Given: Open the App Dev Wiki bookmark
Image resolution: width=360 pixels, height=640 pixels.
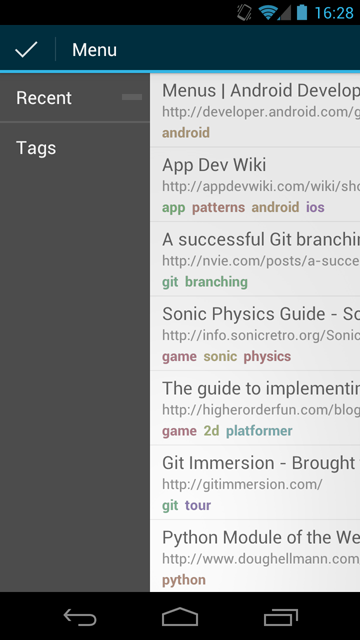Looking at the screenshot, I should pyautogui.click(x=255, y=184).
